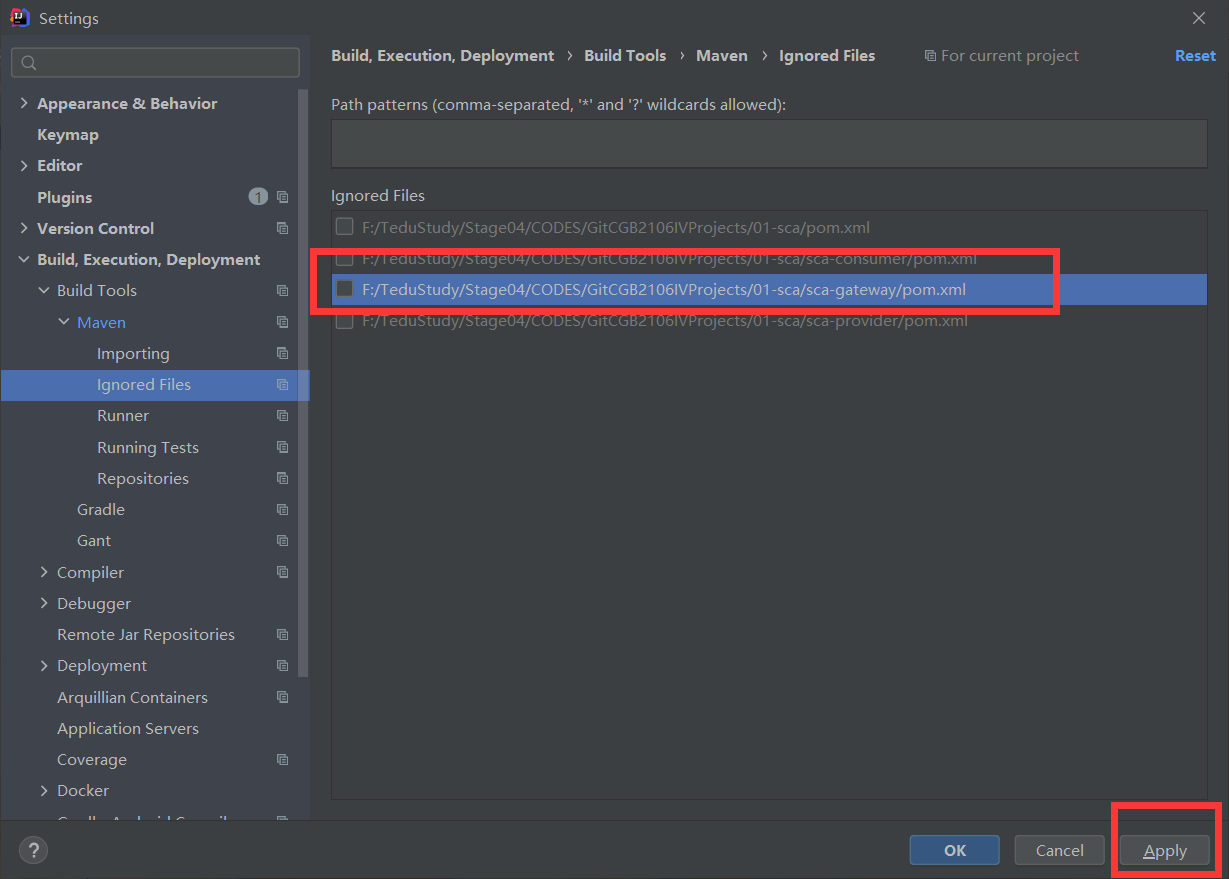
Task: Collapse Build, Execution, Deployment section
Action: [24, 259]
